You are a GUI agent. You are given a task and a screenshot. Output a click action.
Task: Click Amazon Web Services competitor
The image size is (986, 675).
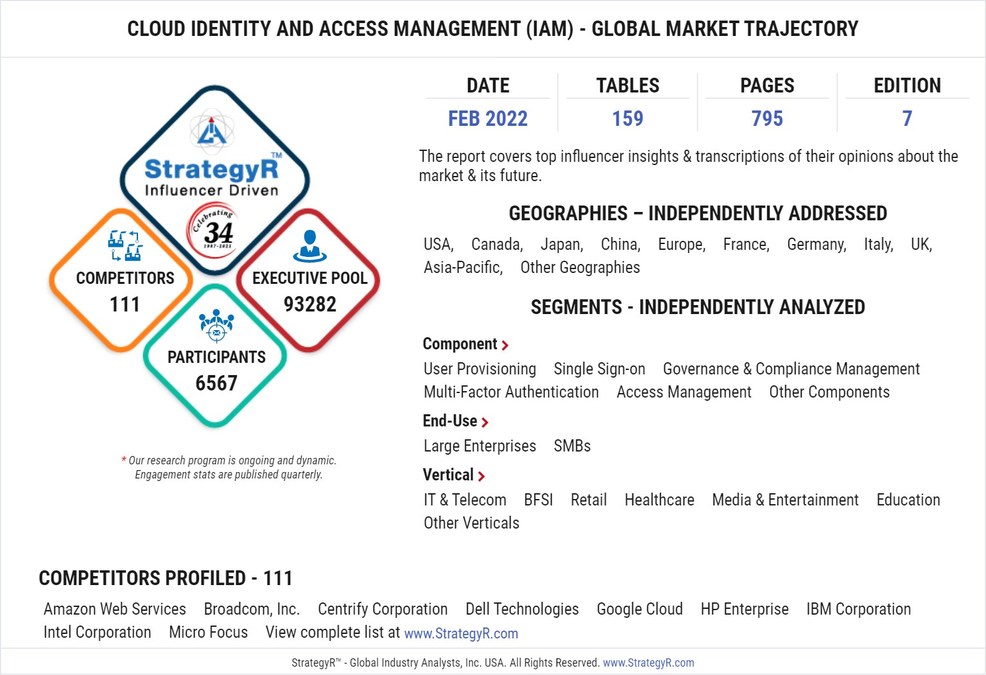coord(114,610)
